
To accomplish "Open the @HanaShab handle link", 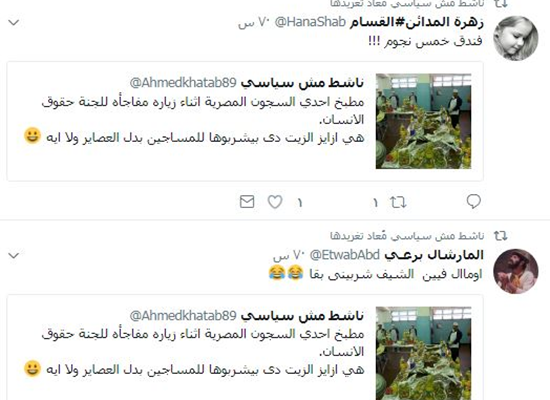I will click(x=310, y=22).
